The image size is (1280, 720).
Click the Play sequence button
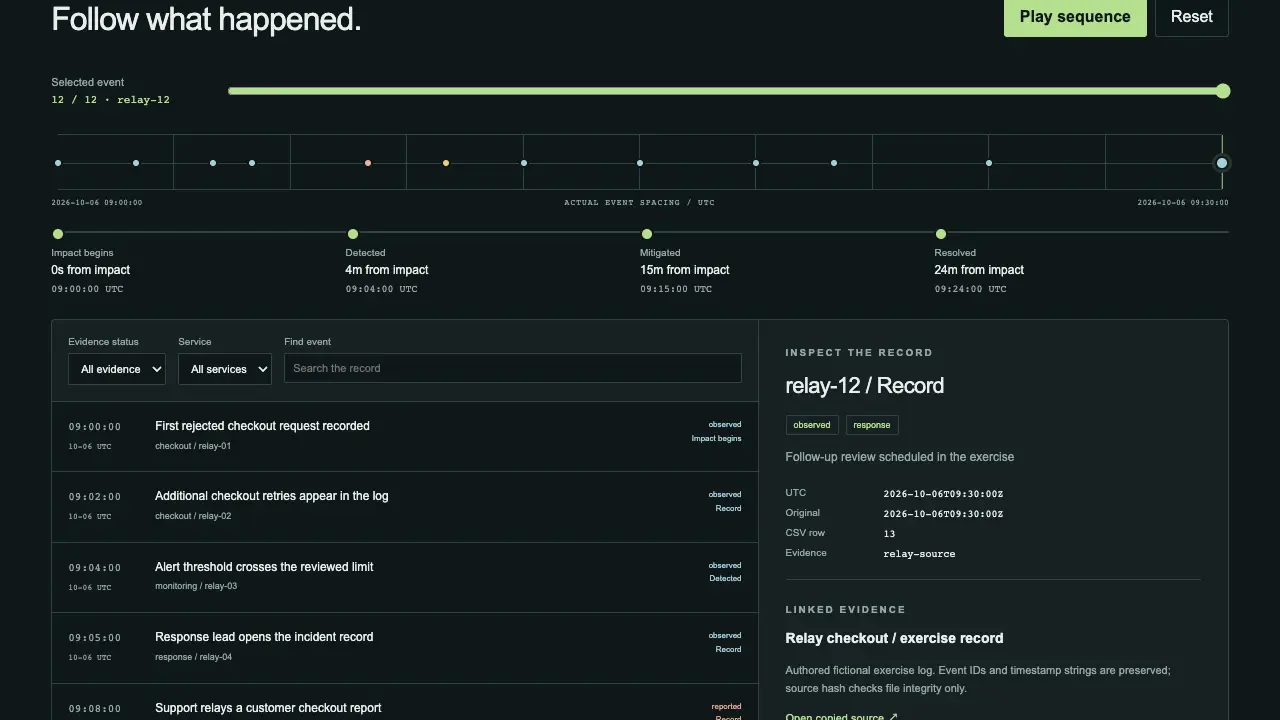[1075, 17]
